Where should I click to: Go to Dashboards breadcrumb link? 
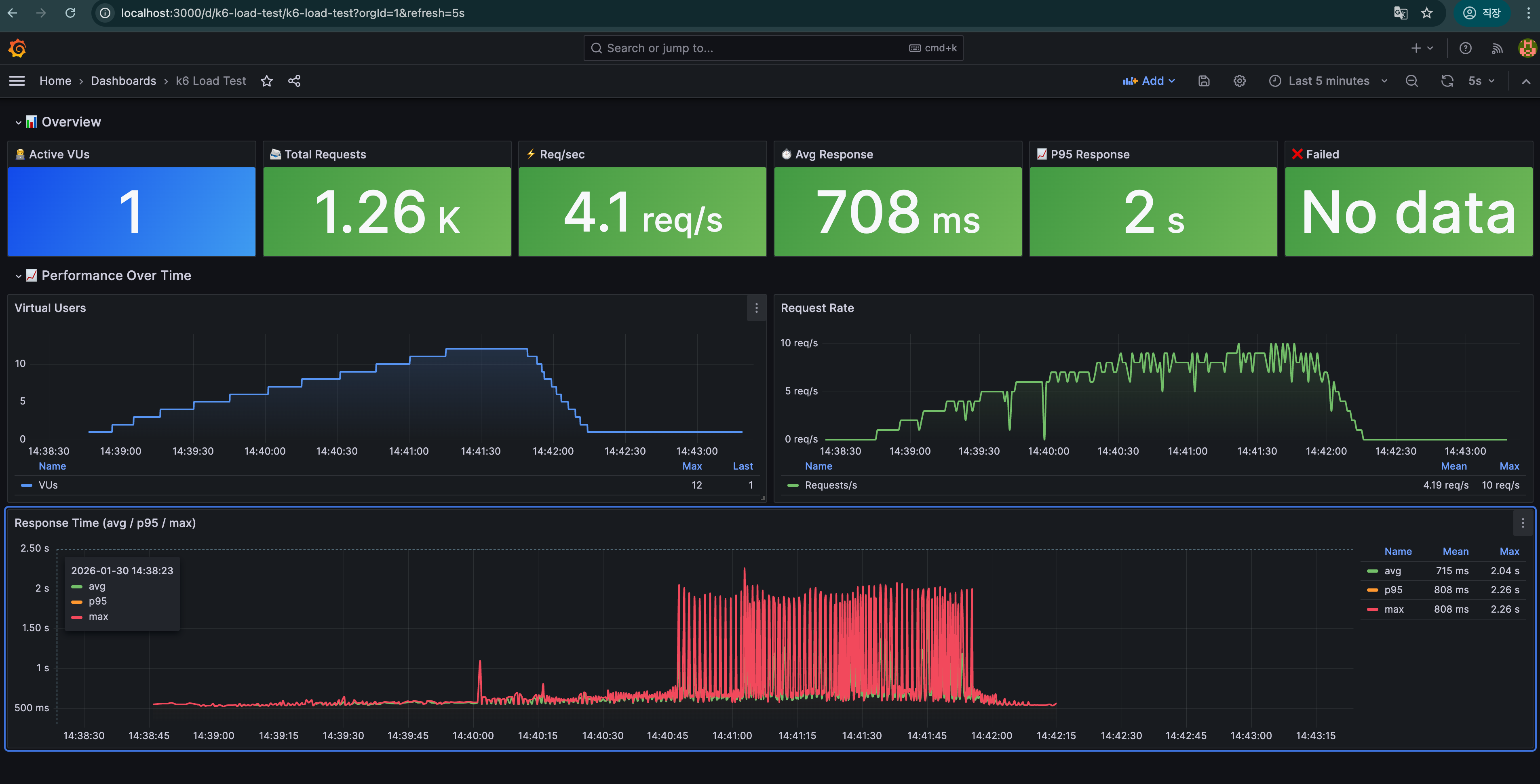click(123, 81)
